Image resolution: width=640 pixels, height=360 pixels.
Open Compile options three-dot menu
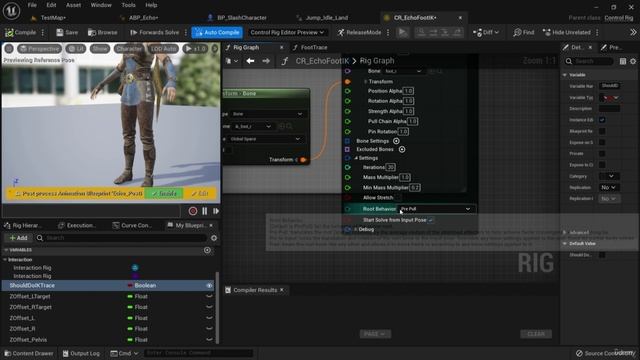pos(43,32)
